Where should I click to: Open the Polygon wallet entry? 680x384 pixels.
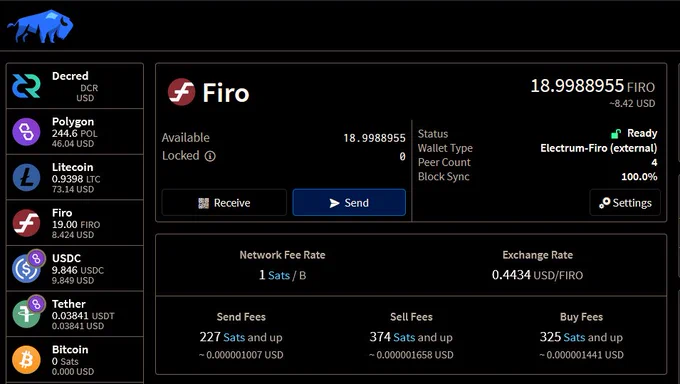(x=75, y=131)
